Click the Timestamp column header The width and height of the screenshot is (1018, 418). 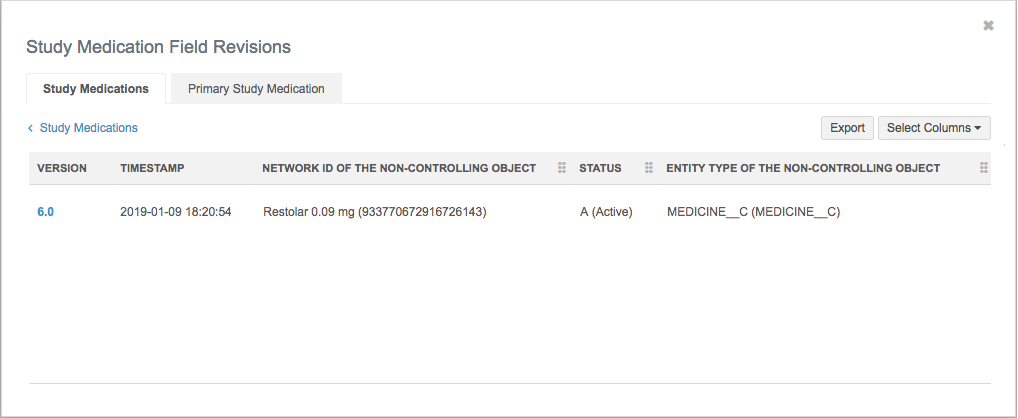click(152, 168)
